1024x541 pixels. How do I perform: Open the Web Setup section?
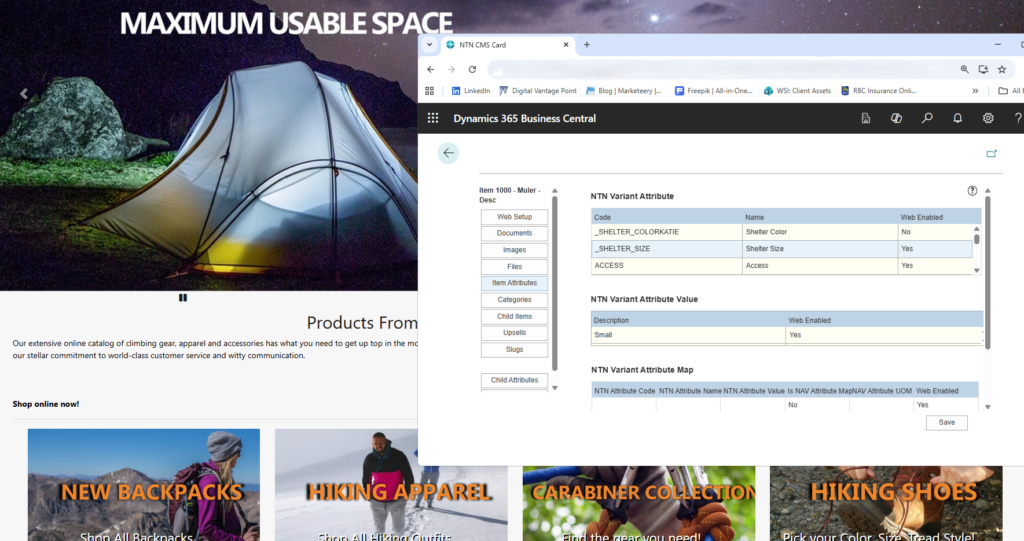coord(514,217)
